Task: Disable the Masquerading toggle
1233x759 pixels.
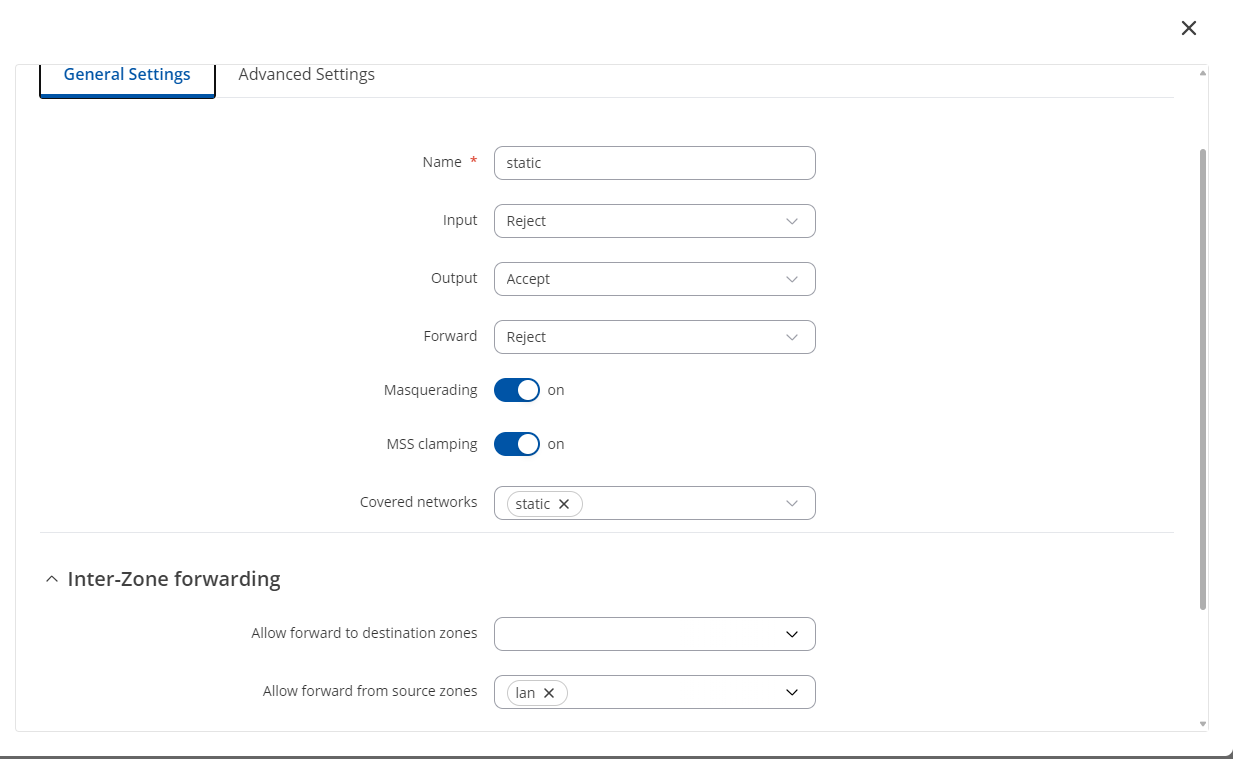Action: [x=517, y=390]
